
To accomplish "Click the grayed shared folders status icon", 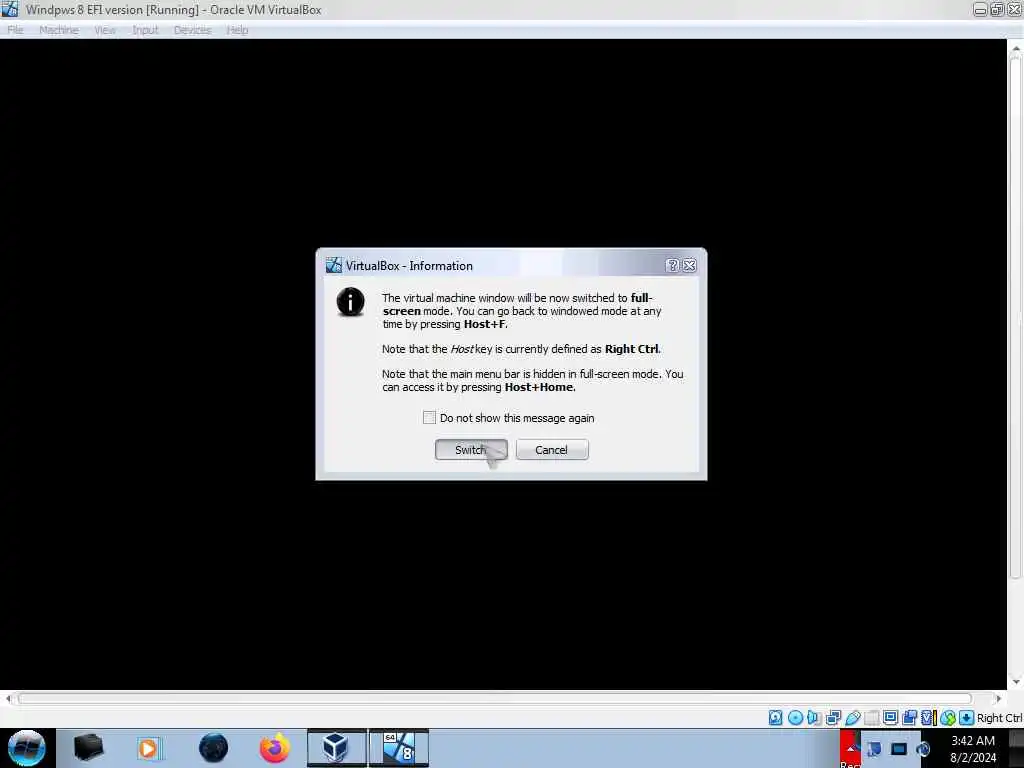I will click(871, 718).
